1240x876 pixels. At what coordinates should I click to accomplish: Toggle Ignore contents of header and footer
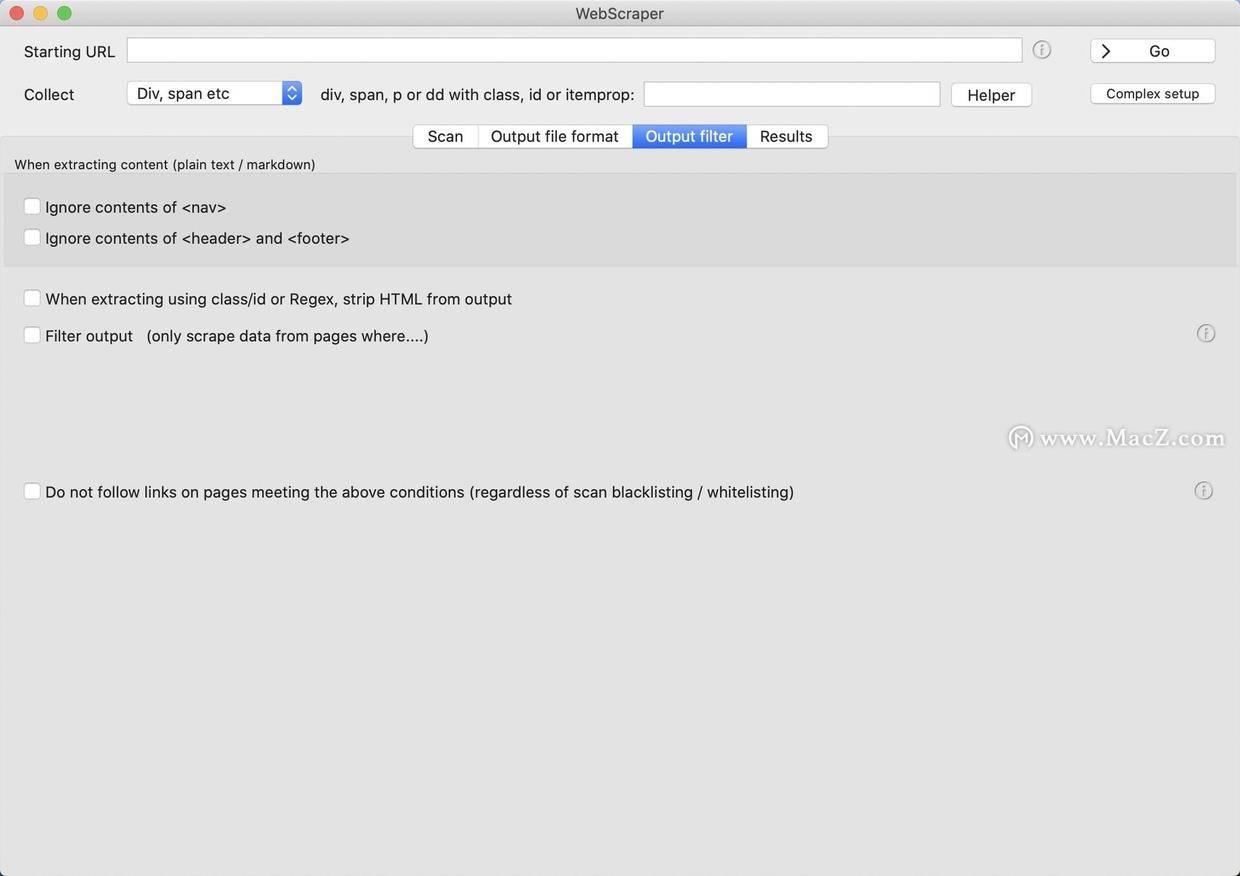tap(32, 238)
